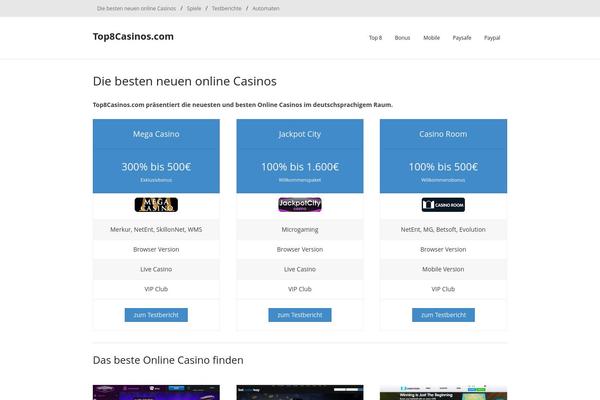Viewport: 600px width, 400px height.
Task: Click 'zum Testbericht' under Mega Casino
Action: [156, 315]
